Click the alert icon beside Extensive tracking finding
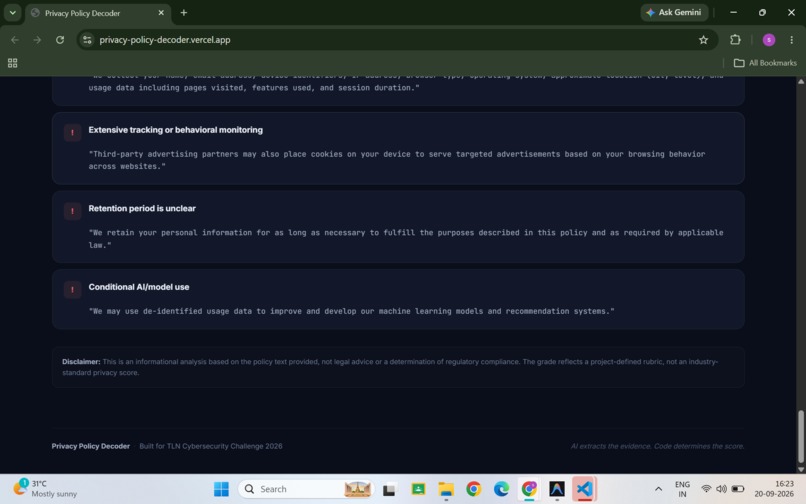806x504 pixels. coord(72,133)
